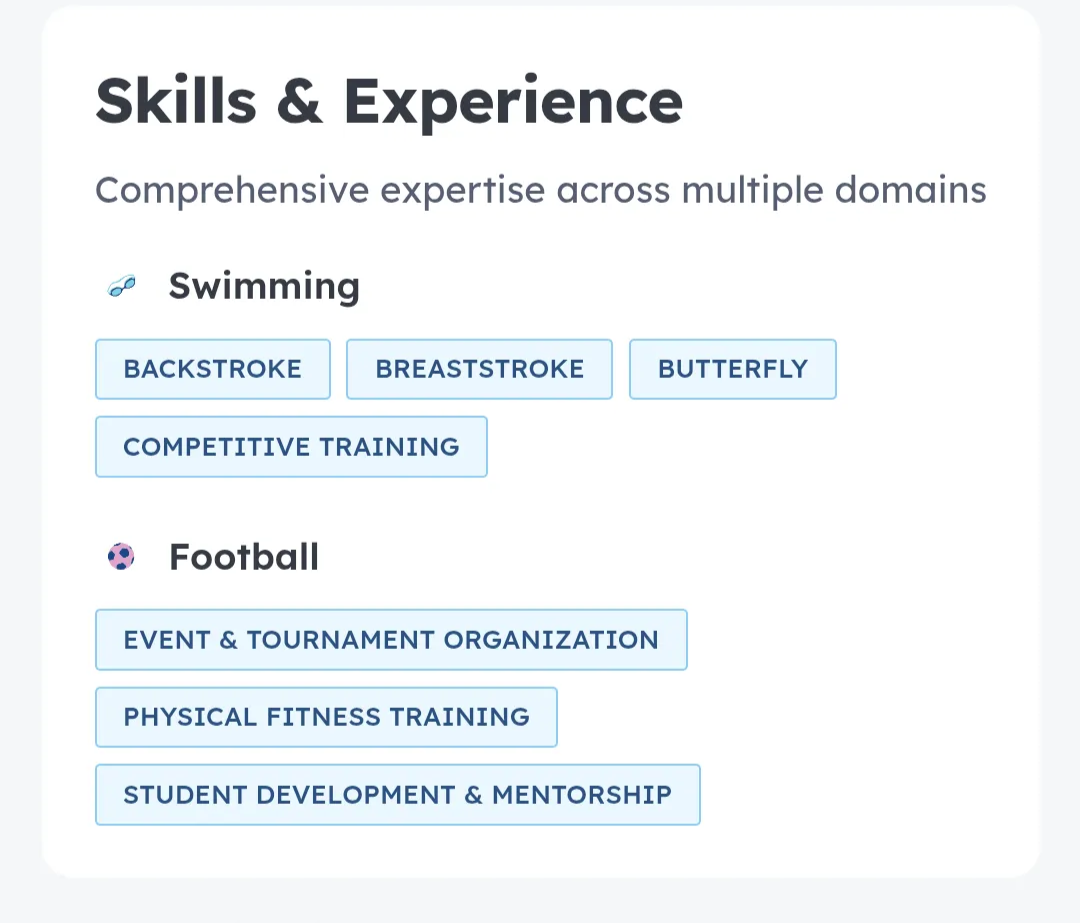This screenshot has height=923, width=1080.
Task: Pick STUDENT DEVELOPMENT & MENTORSHIP tag
Action: (398, 794)
